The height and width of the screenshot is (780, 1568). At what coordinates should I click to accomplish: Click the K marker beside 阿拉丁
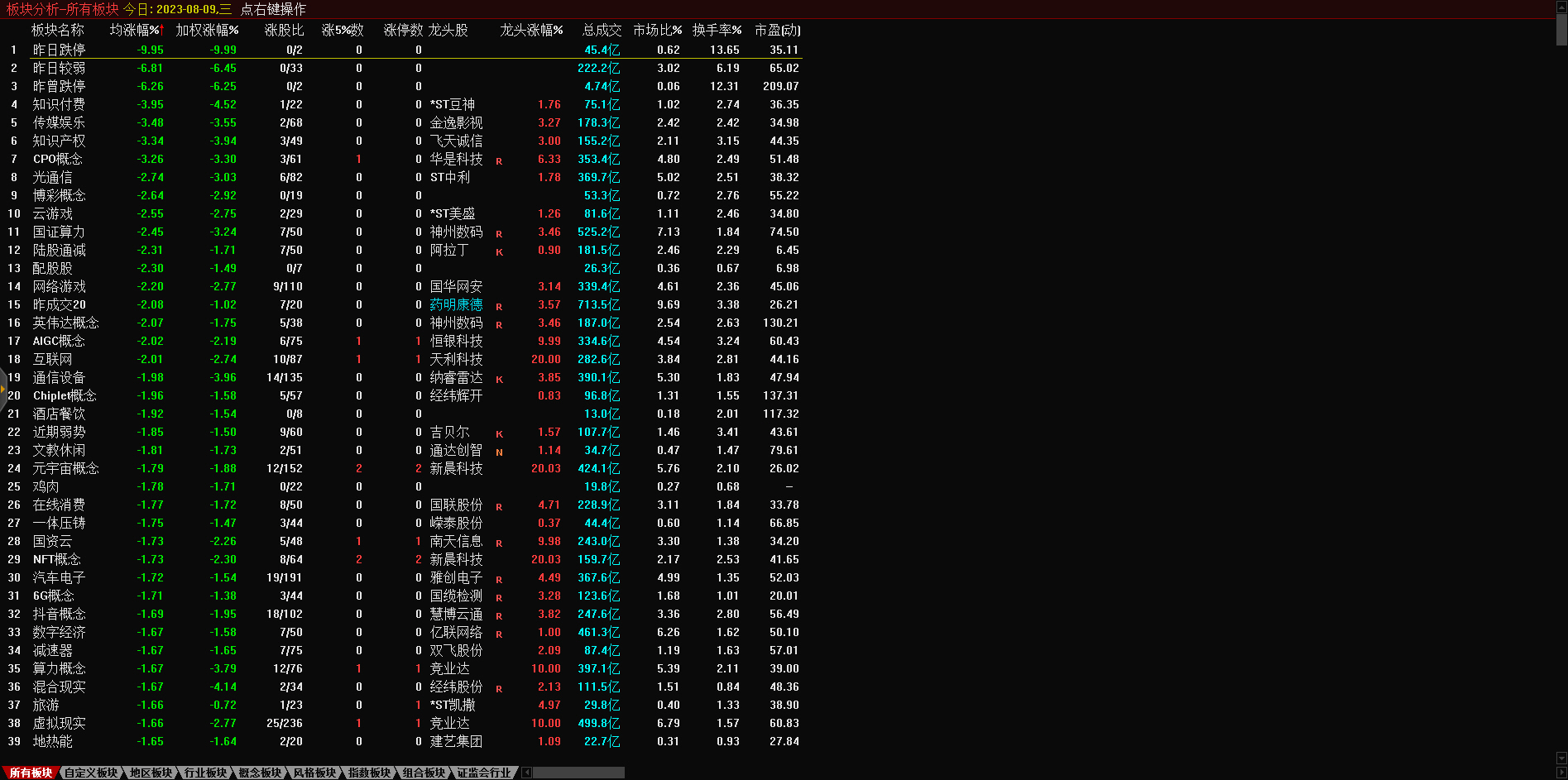(499, 251)
